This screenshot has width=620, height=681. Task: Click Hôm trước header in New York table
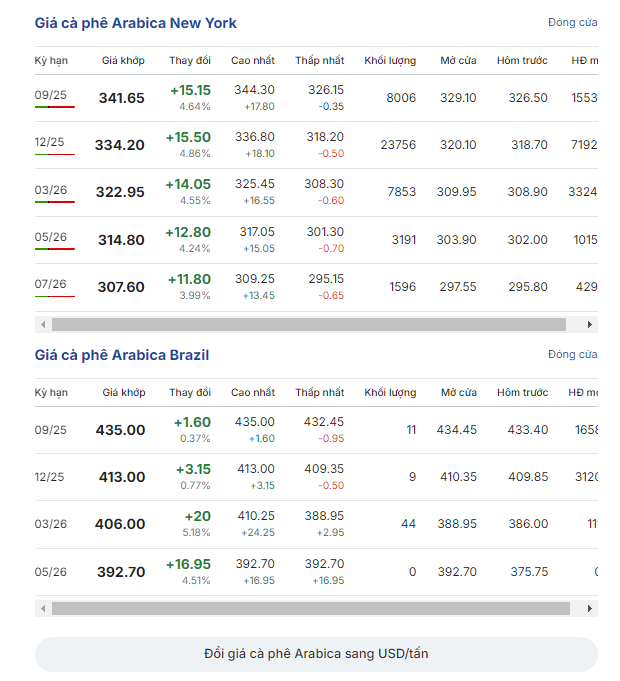[522, 60]
